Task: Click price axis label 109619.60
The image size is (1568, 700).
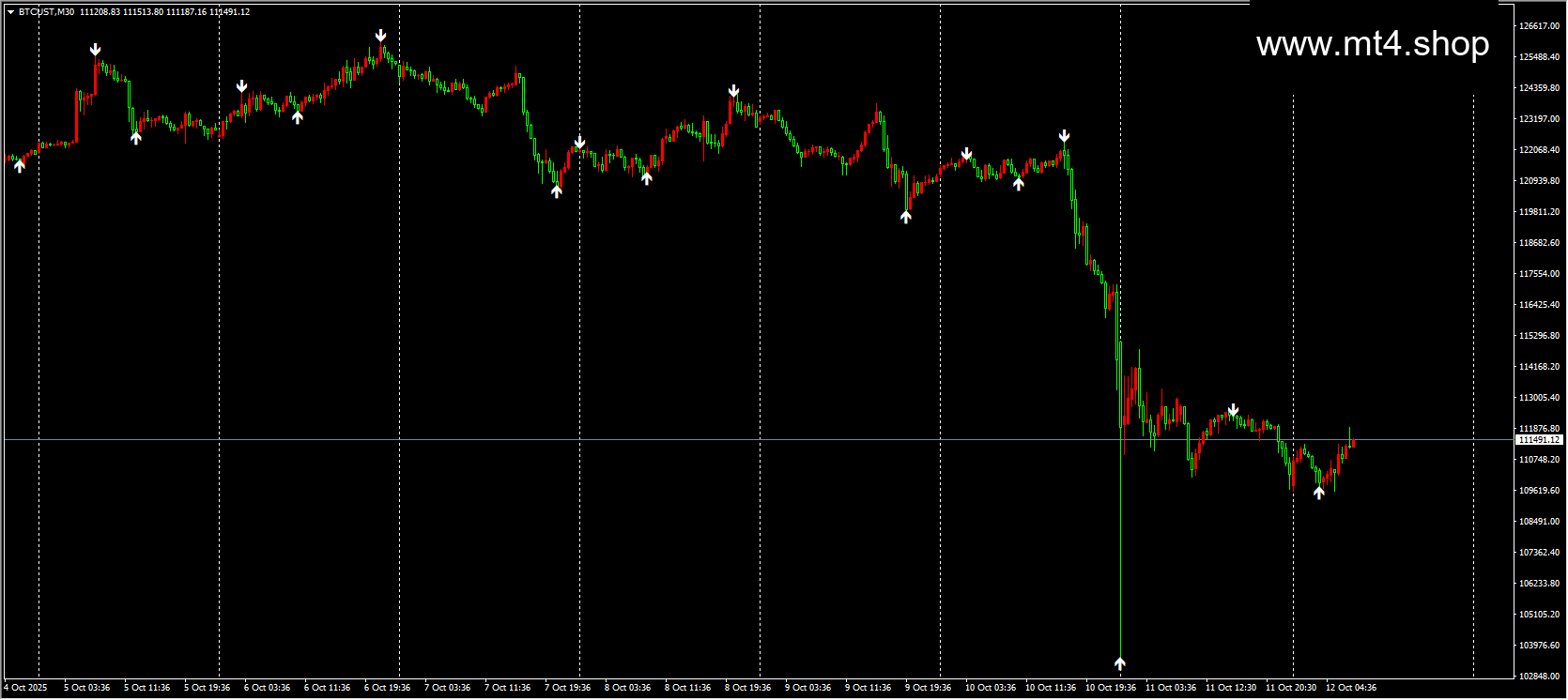Action: click(1540, 491)
